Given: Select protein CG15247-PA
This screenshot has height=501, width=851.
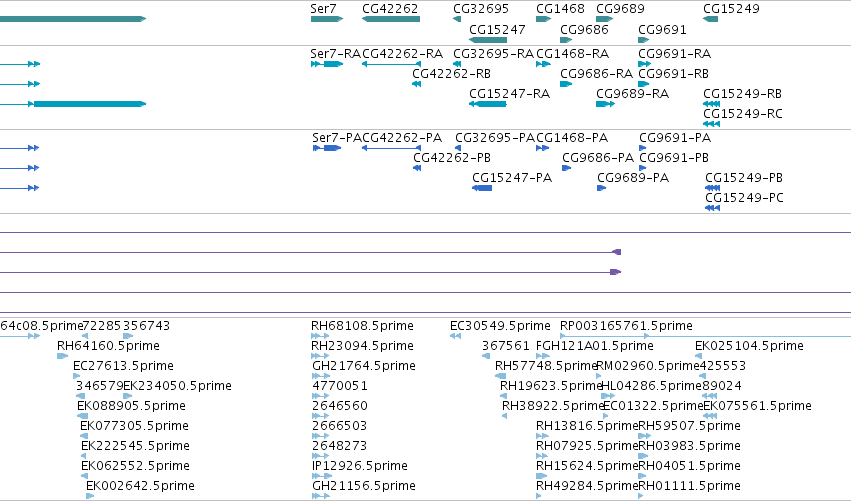Looking at the screenshot, I should (x=512, y=178).
